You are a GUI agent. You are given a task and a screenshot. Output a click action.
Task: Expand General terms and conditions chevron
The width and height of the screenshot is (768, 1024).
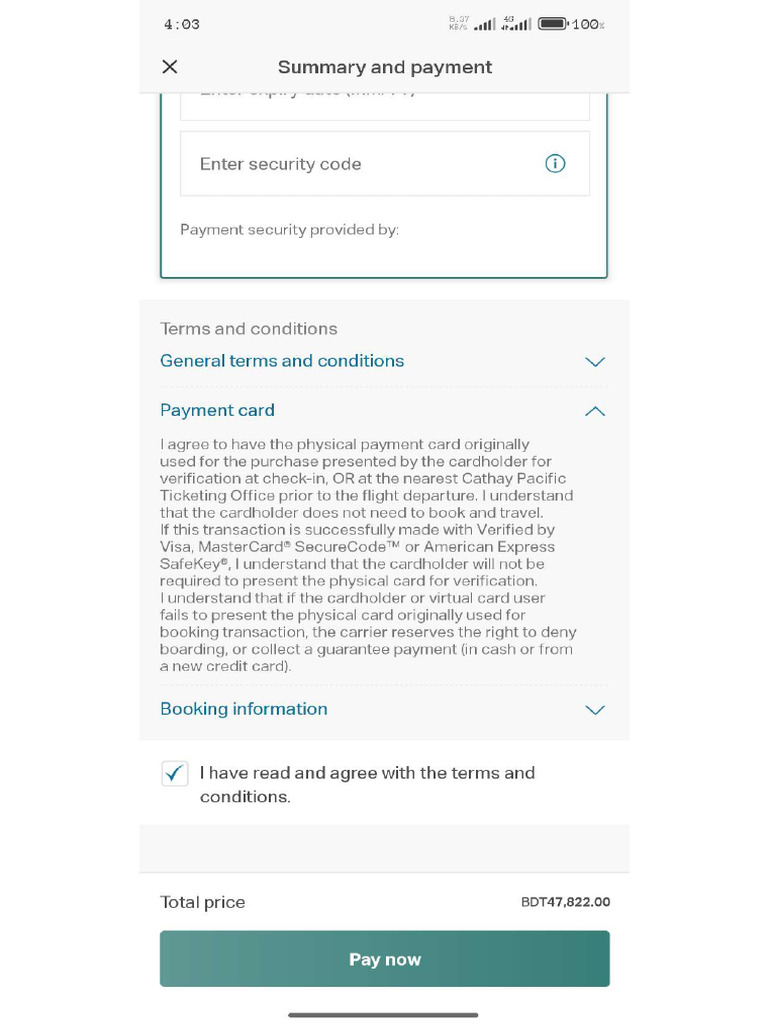pos(595,362)
